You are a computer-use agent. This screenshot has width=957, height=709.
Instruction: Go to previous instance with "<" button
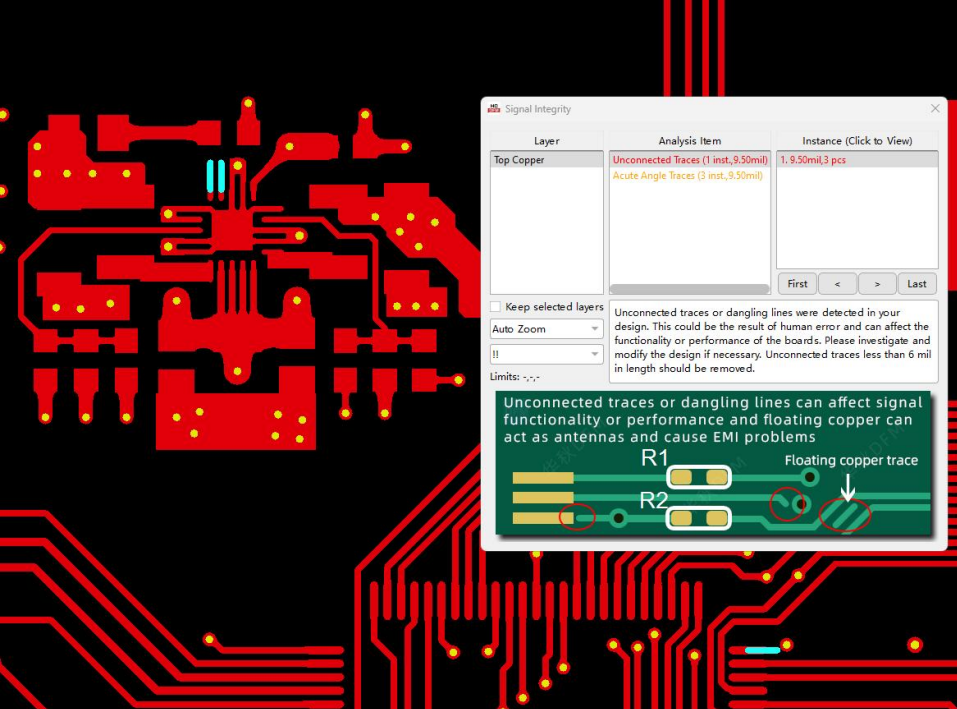837,284
